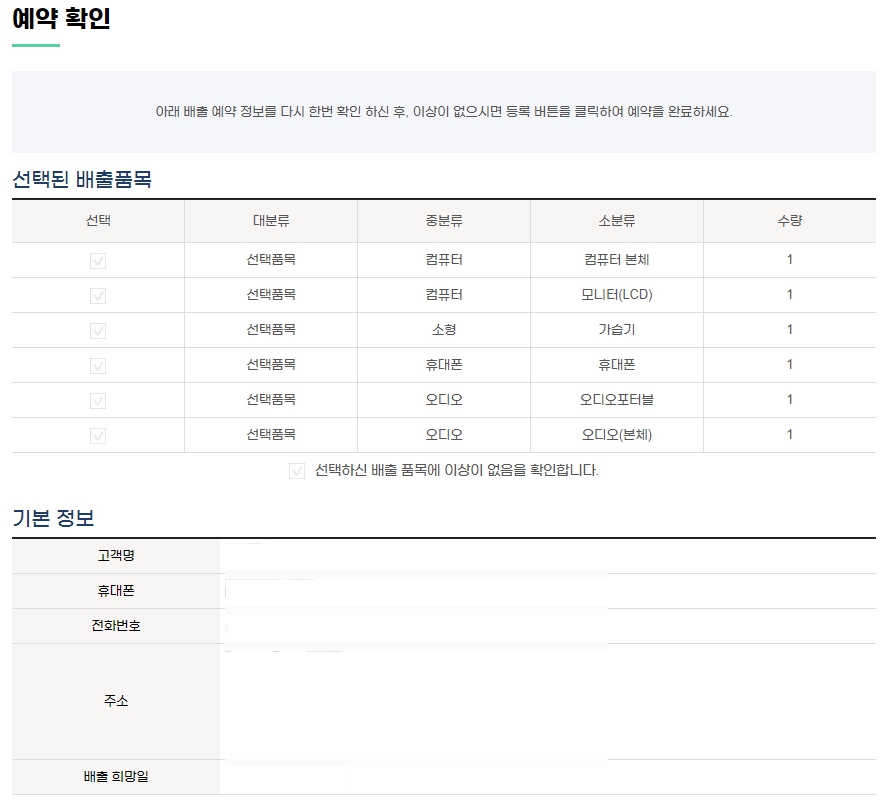This screenshot has height=803, width=886.
Task: Toggle checkbox in 모니터(LCD) row
Action: [x=98, y=296]
